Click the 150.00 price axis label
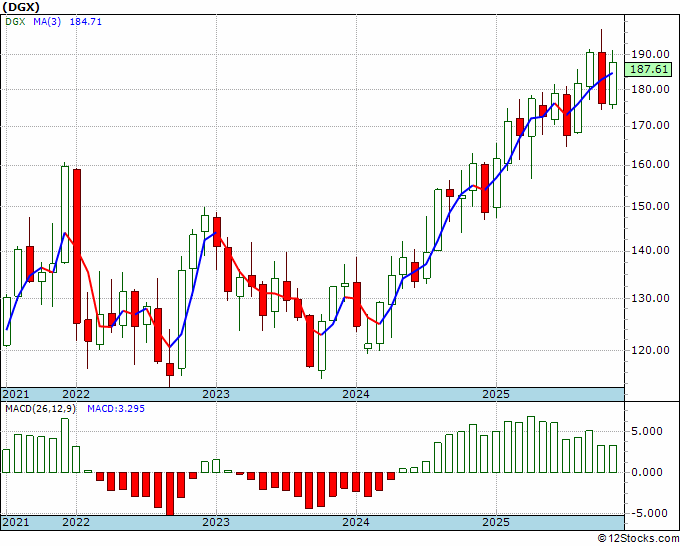 pos(650,206)
